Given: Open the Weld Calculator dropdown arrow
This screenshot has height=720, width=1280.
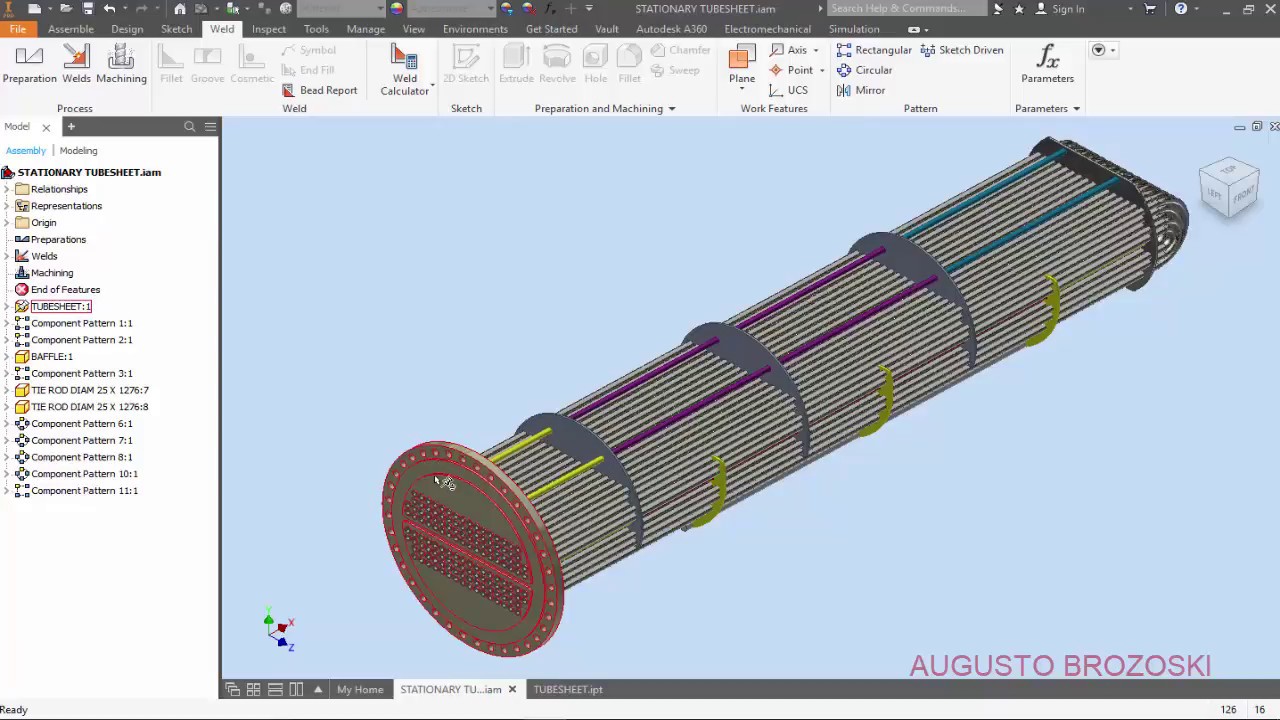Looking at the screenshot, I should pyautogui.click(x=432, y=86).
